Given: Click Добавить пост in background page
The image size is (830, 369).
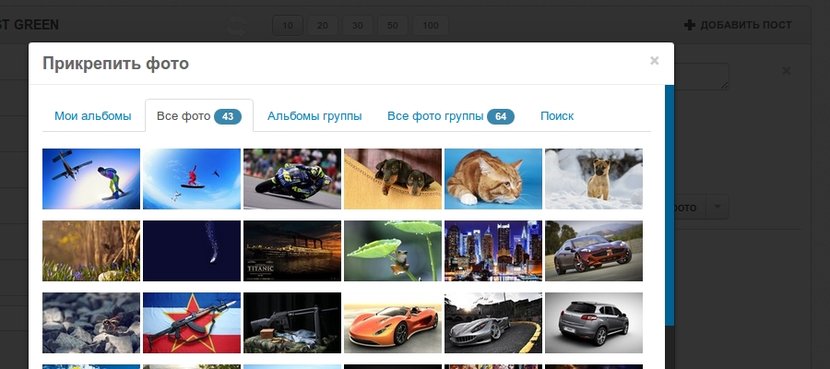Looking at the screenshot, I should click(738, 25).
